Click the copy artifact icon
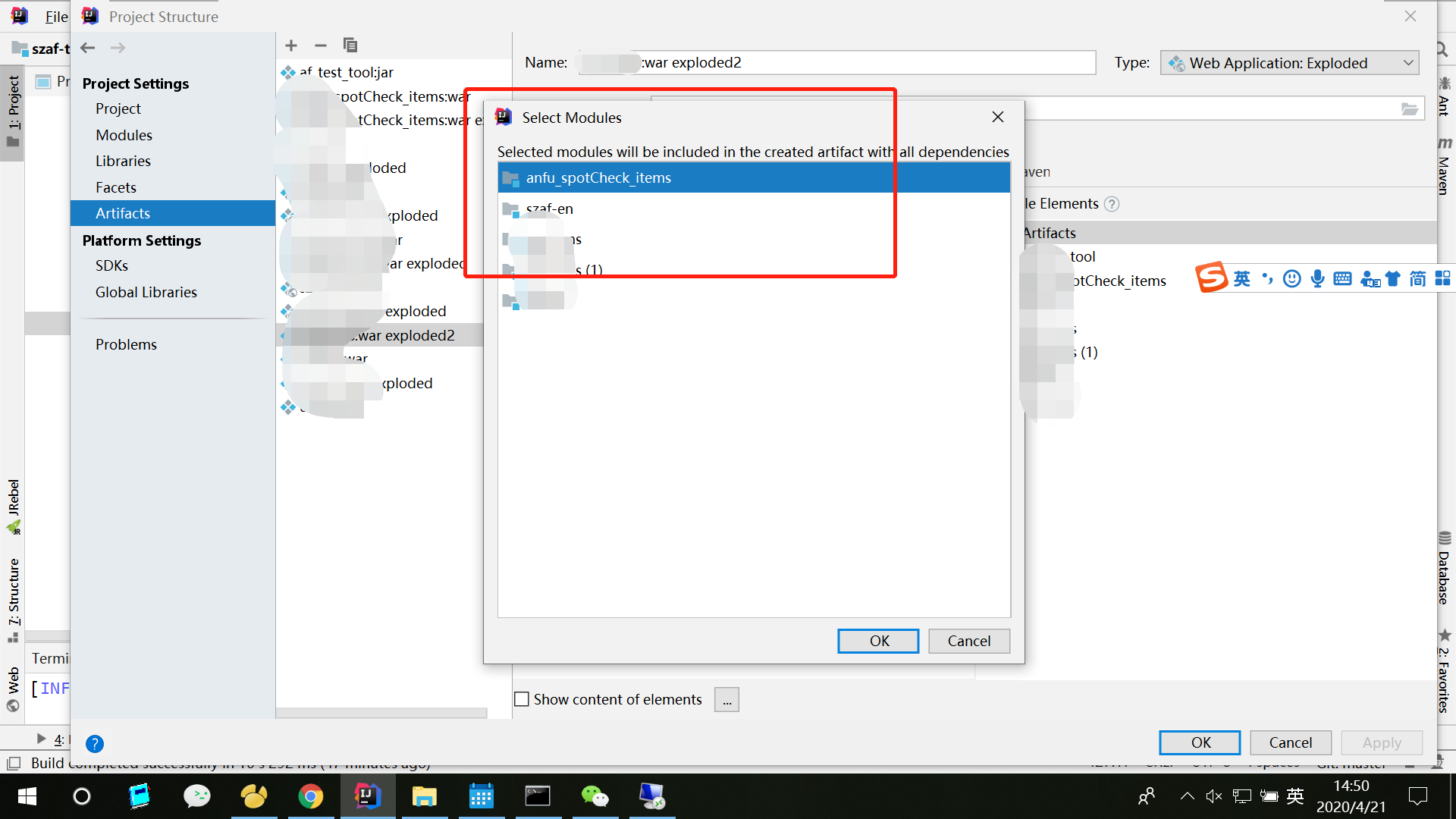Viewport: 1456px width, 819px height. click(350, 45)
